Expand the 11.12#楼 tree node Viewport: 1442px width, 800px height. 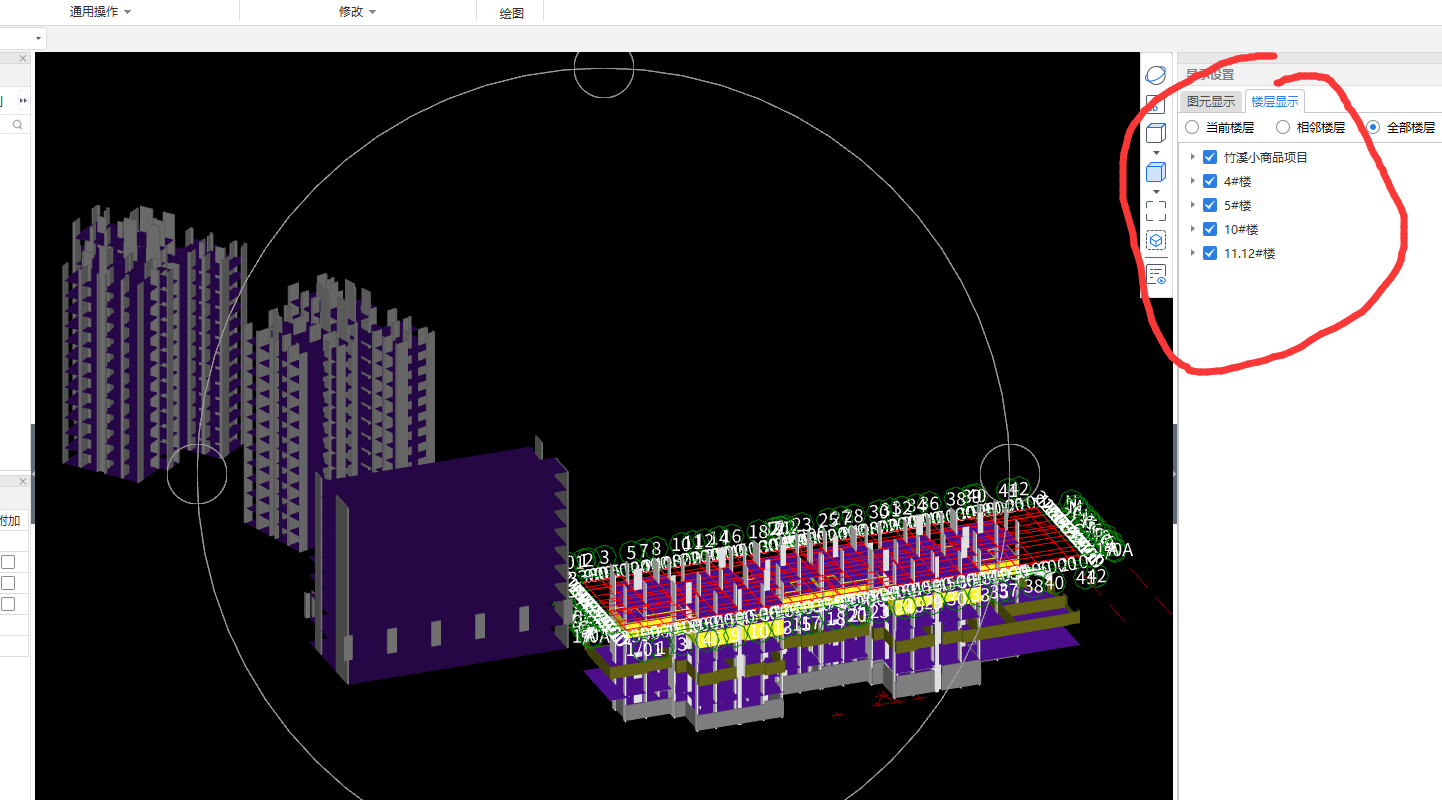point(1192,253)
